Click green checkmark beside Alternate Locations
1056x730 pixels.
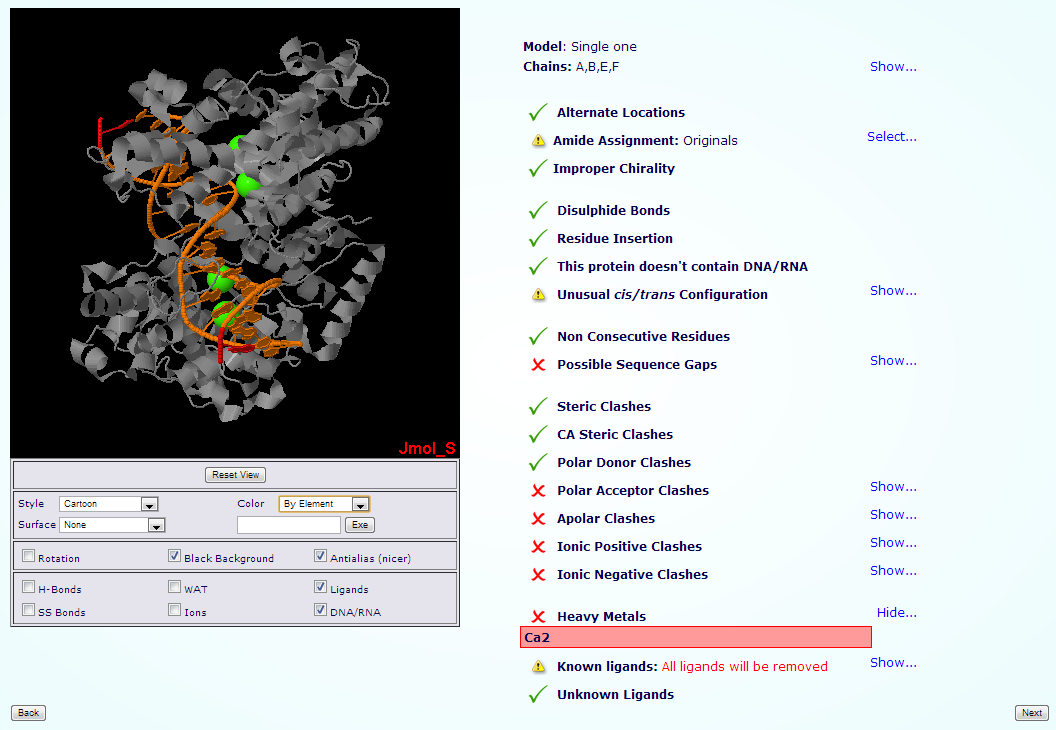[538, 113]
